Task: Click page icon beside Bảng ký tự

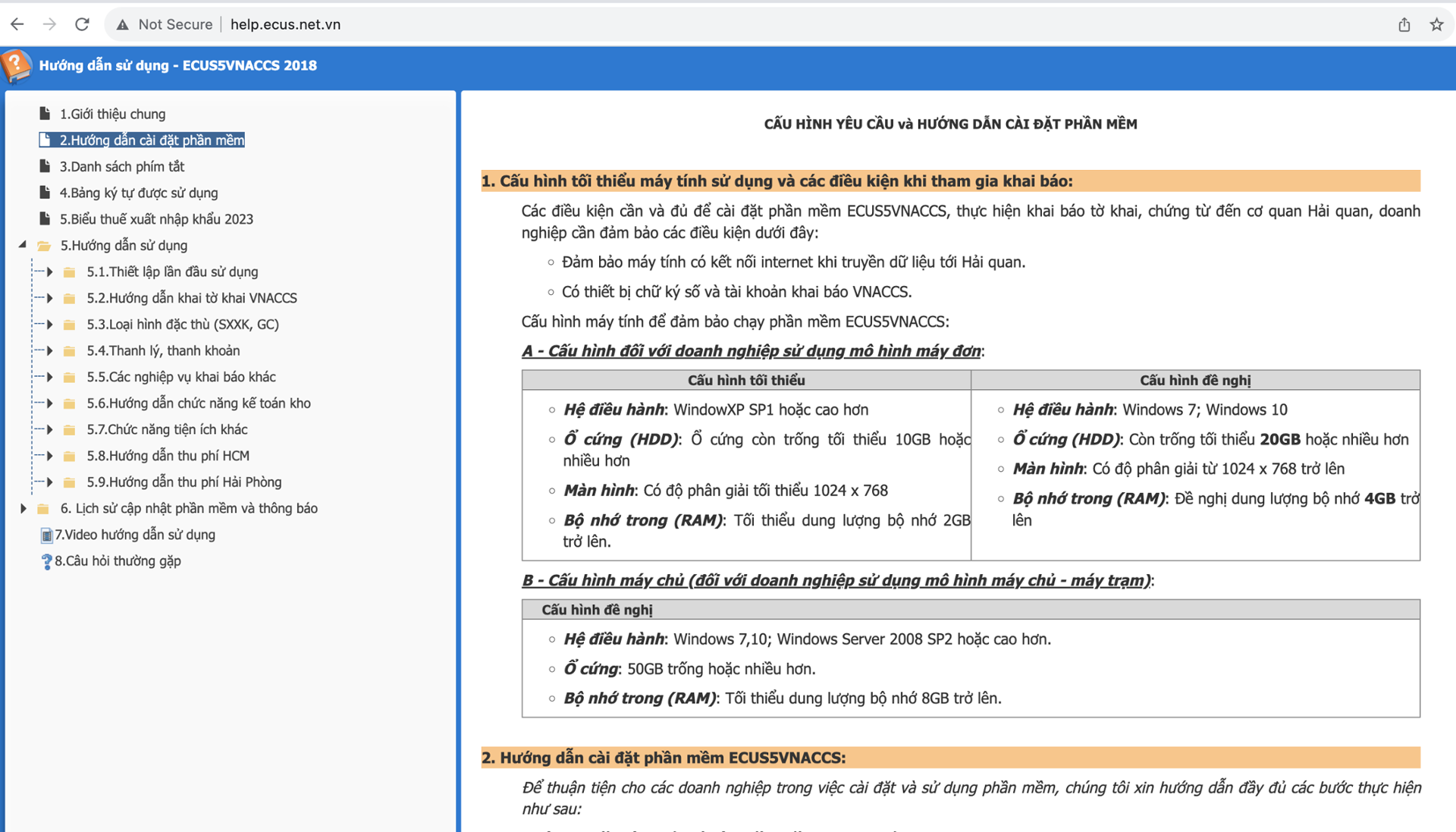Action: click(x=45, y=193)
